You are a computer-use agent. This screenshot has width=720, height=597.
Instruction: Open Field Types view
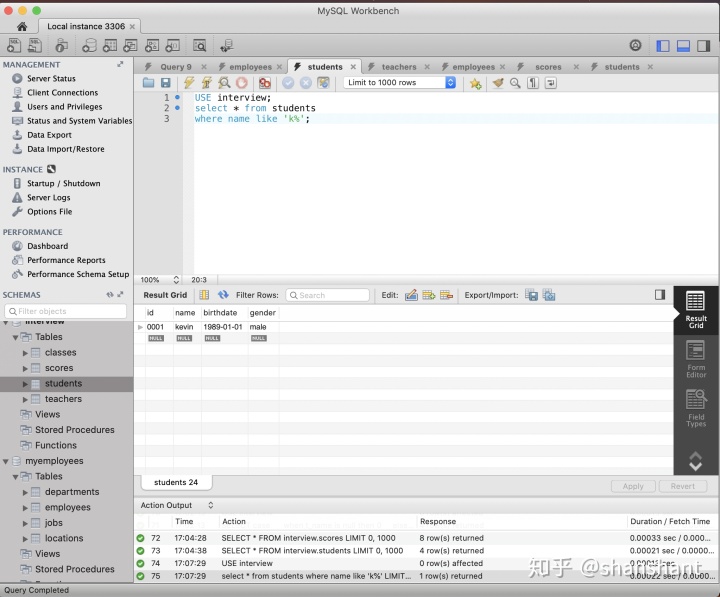point(696,408)
